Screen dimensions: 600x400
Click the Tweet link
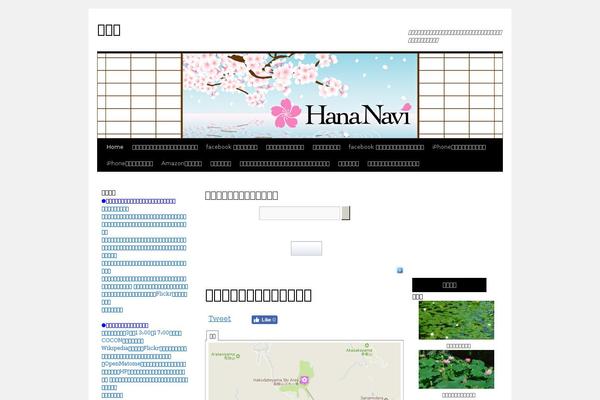(x=220, y=318)
